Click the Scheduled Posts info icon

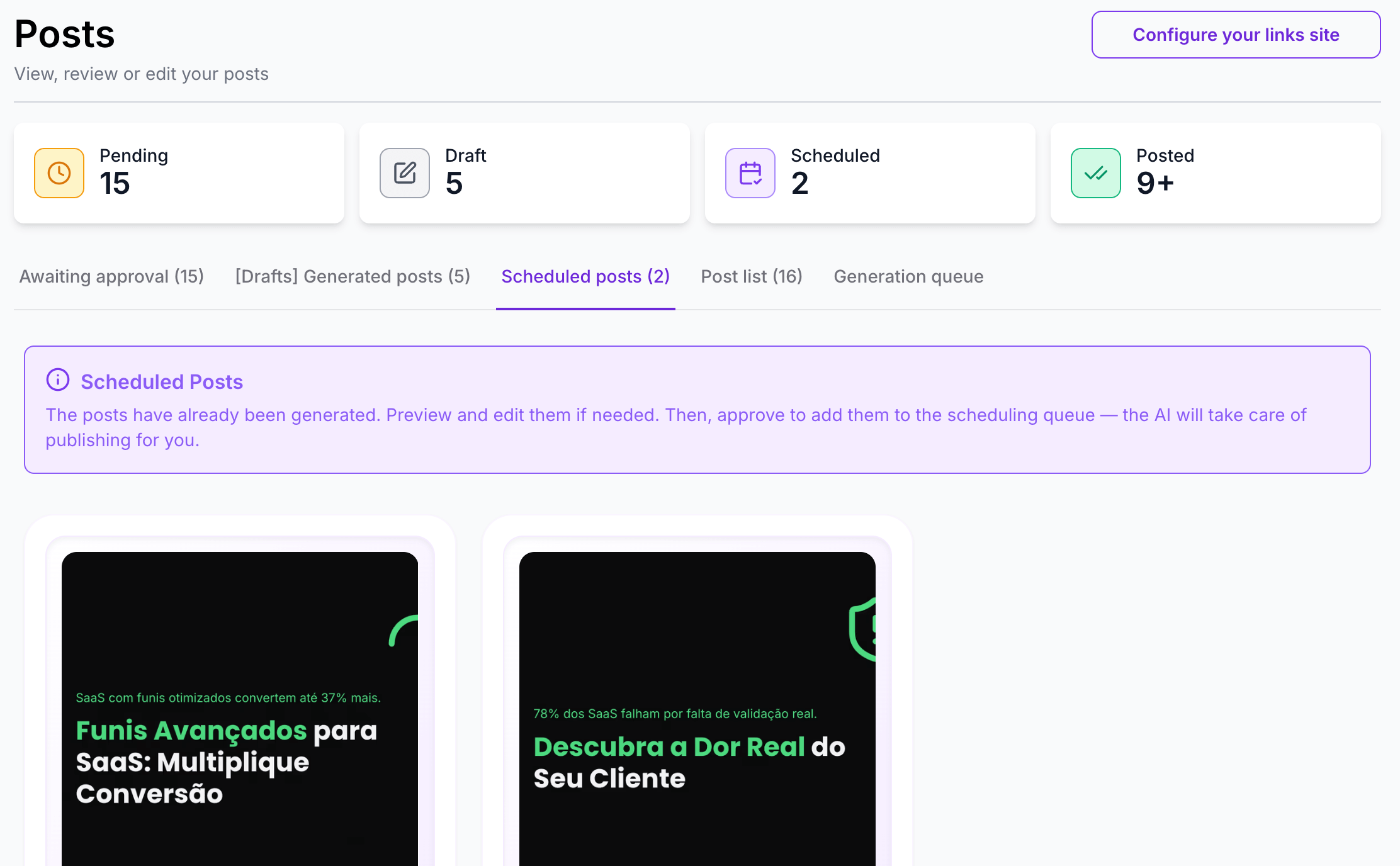[x=58, y=380]
